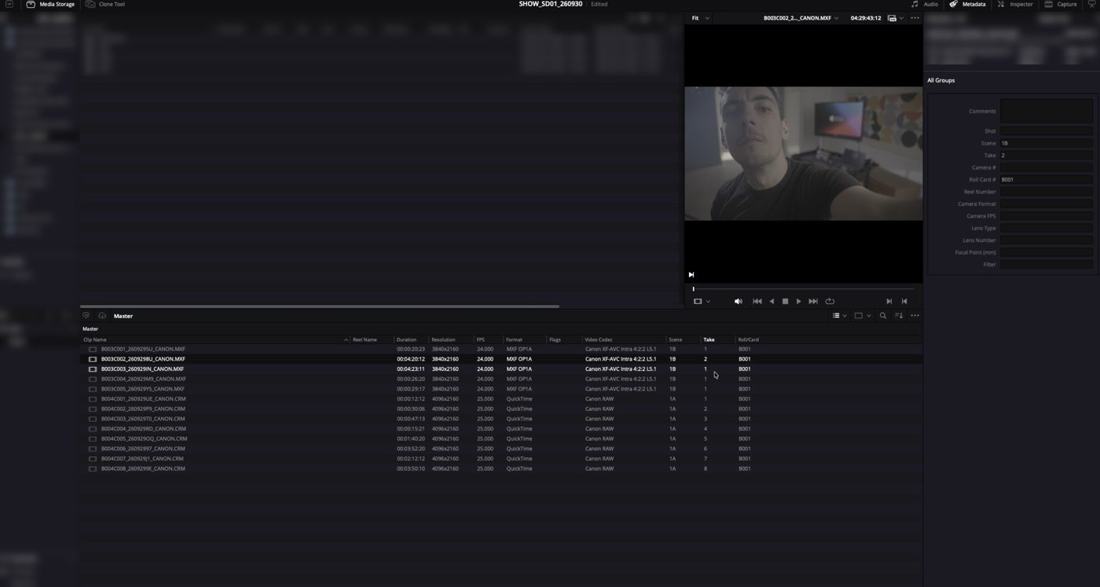Click the clip icon of the B003C005 row

tap(93, 389)
